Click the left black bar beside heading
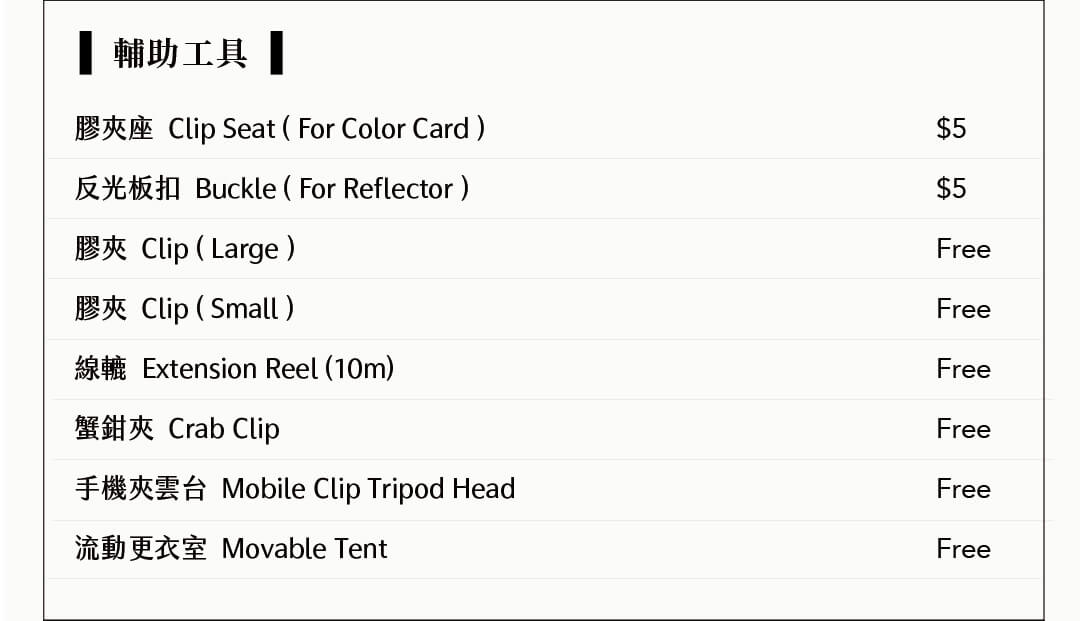 click(85, 52)
